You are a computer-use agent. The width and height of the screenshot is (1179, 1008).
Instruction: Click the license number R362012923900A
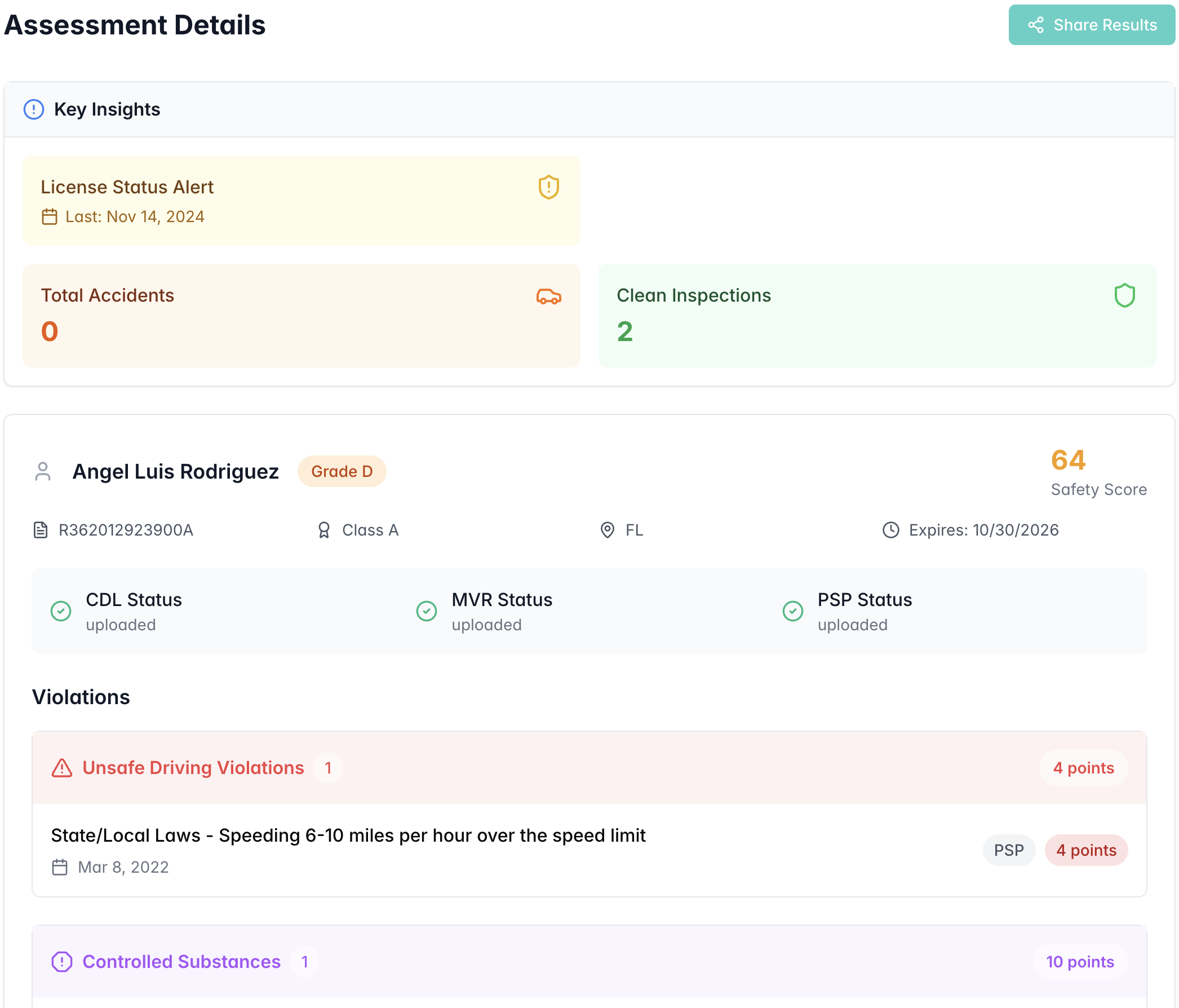126,530
